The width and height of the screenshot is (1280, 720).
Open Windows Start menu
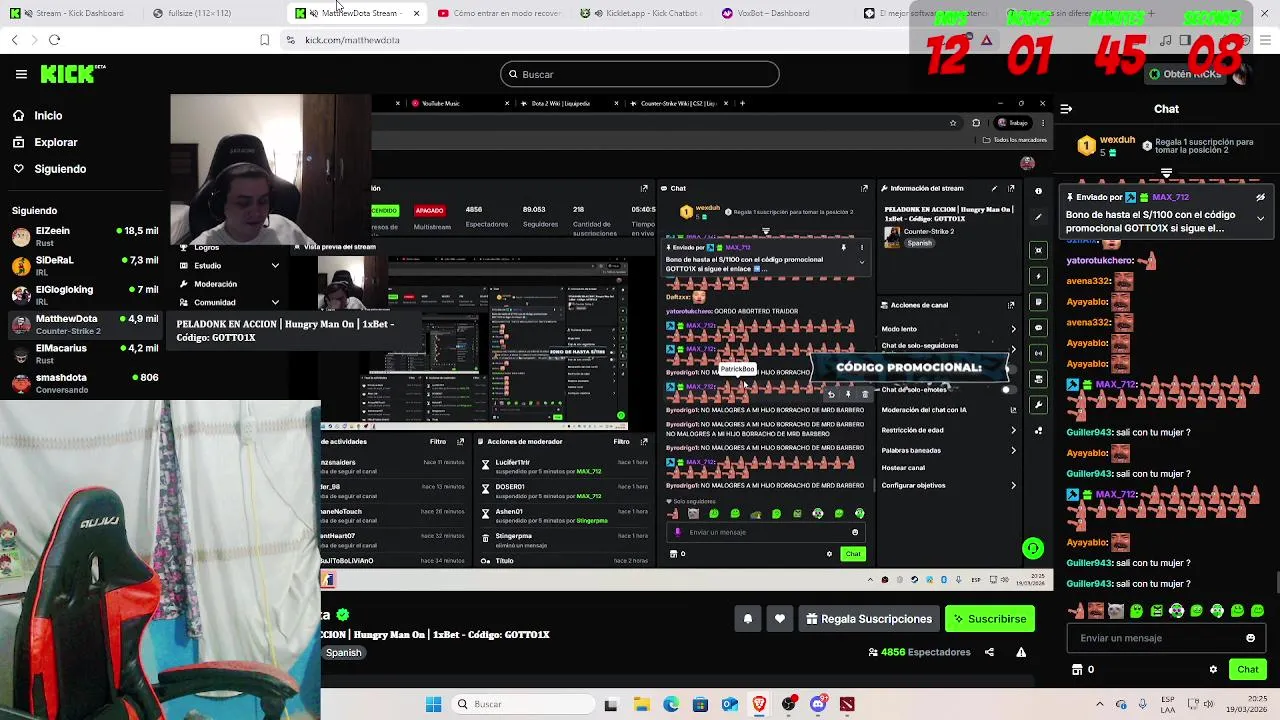[433, 704]
